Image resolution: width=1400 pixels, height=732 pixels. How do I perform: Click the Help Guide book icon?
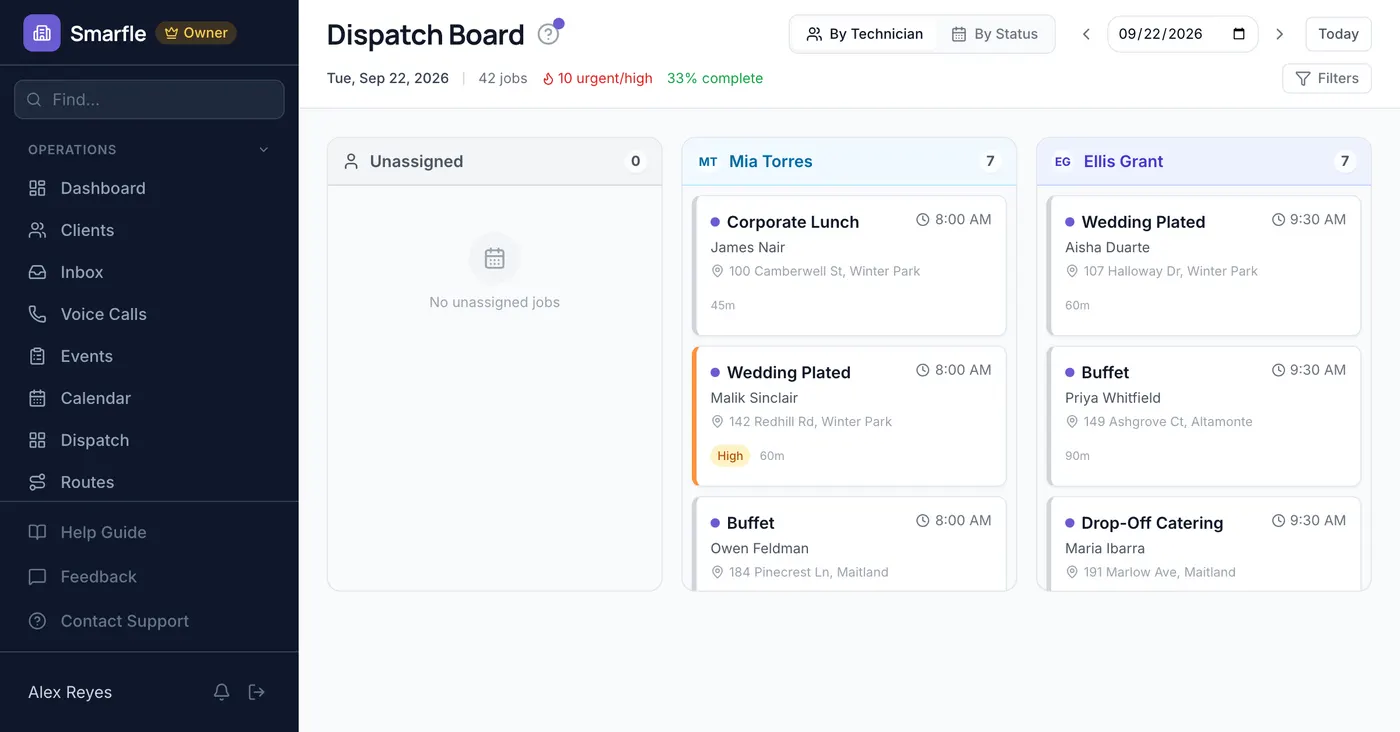pyautogui.click(x=37, y=532)
